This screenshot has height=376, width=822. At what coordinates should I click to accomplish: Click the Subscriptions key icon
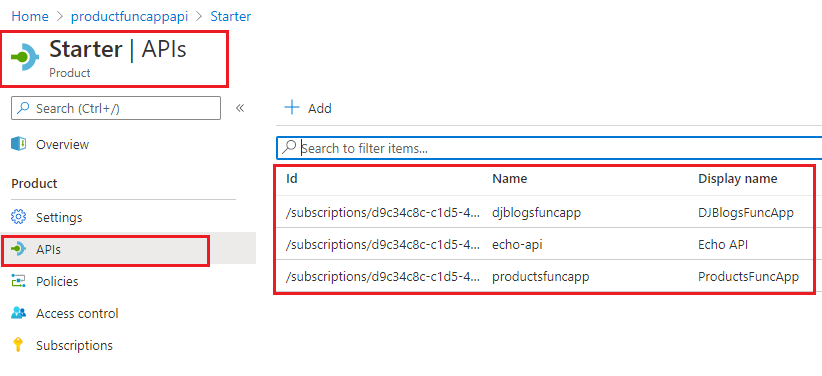point(18,345)
